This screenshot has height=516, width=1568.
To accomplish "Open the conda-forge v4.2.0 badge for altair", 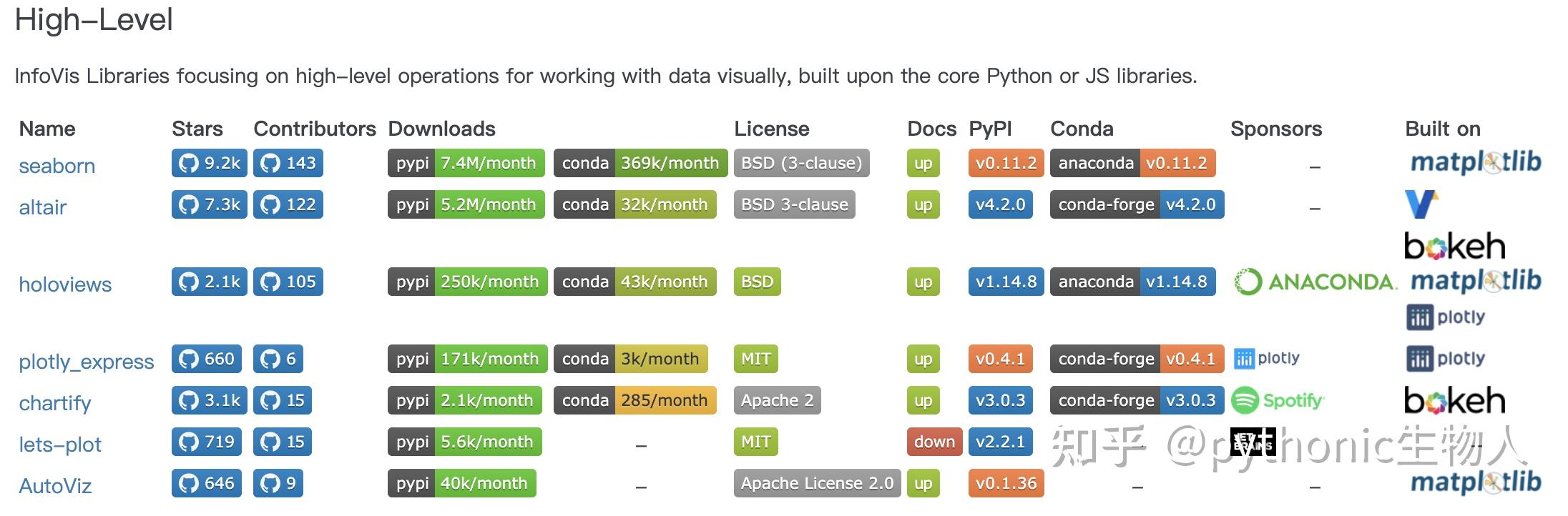I will tap(1136, 205).
